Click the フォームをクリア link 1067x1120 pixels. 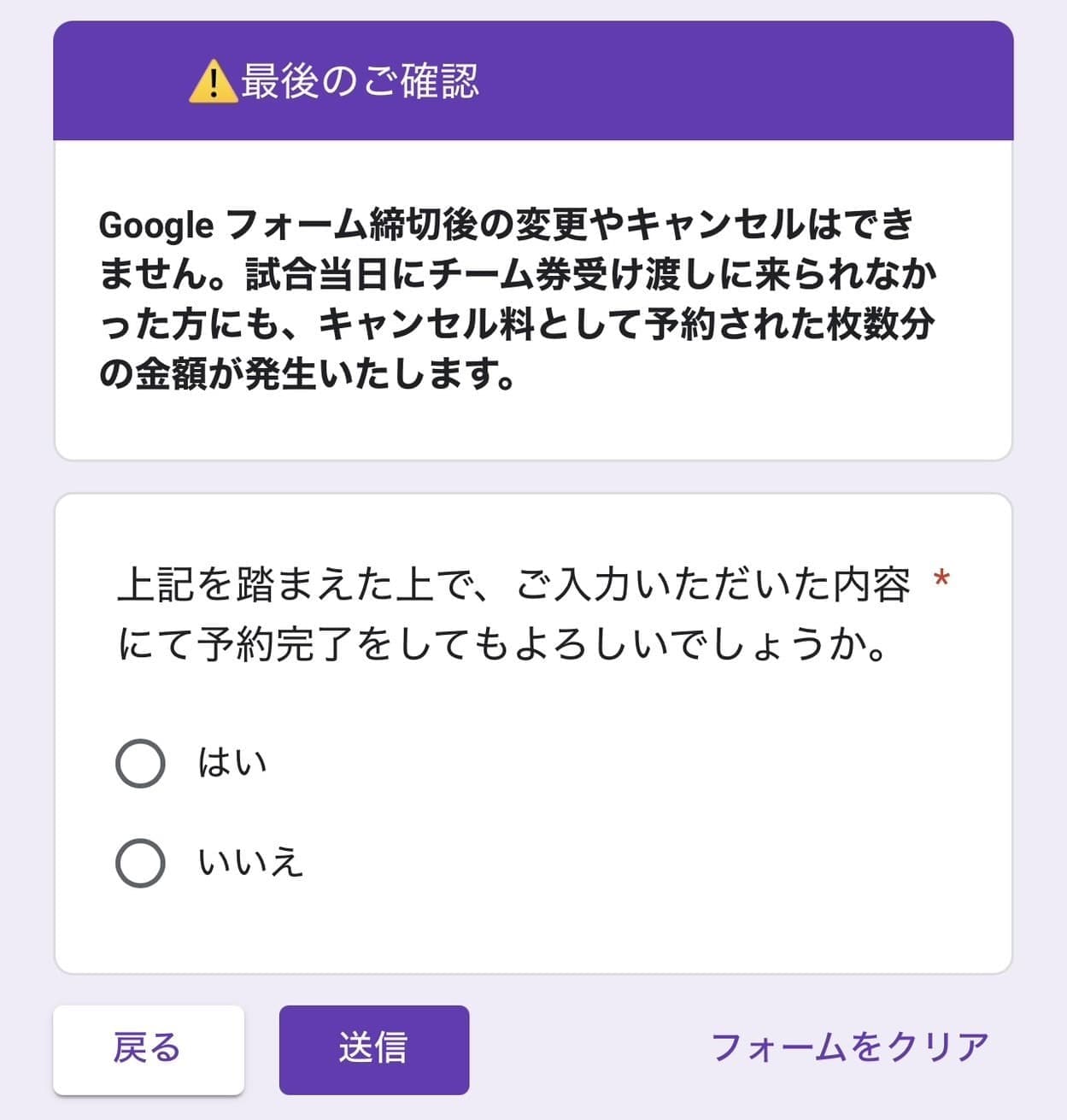click(849, 1047)
